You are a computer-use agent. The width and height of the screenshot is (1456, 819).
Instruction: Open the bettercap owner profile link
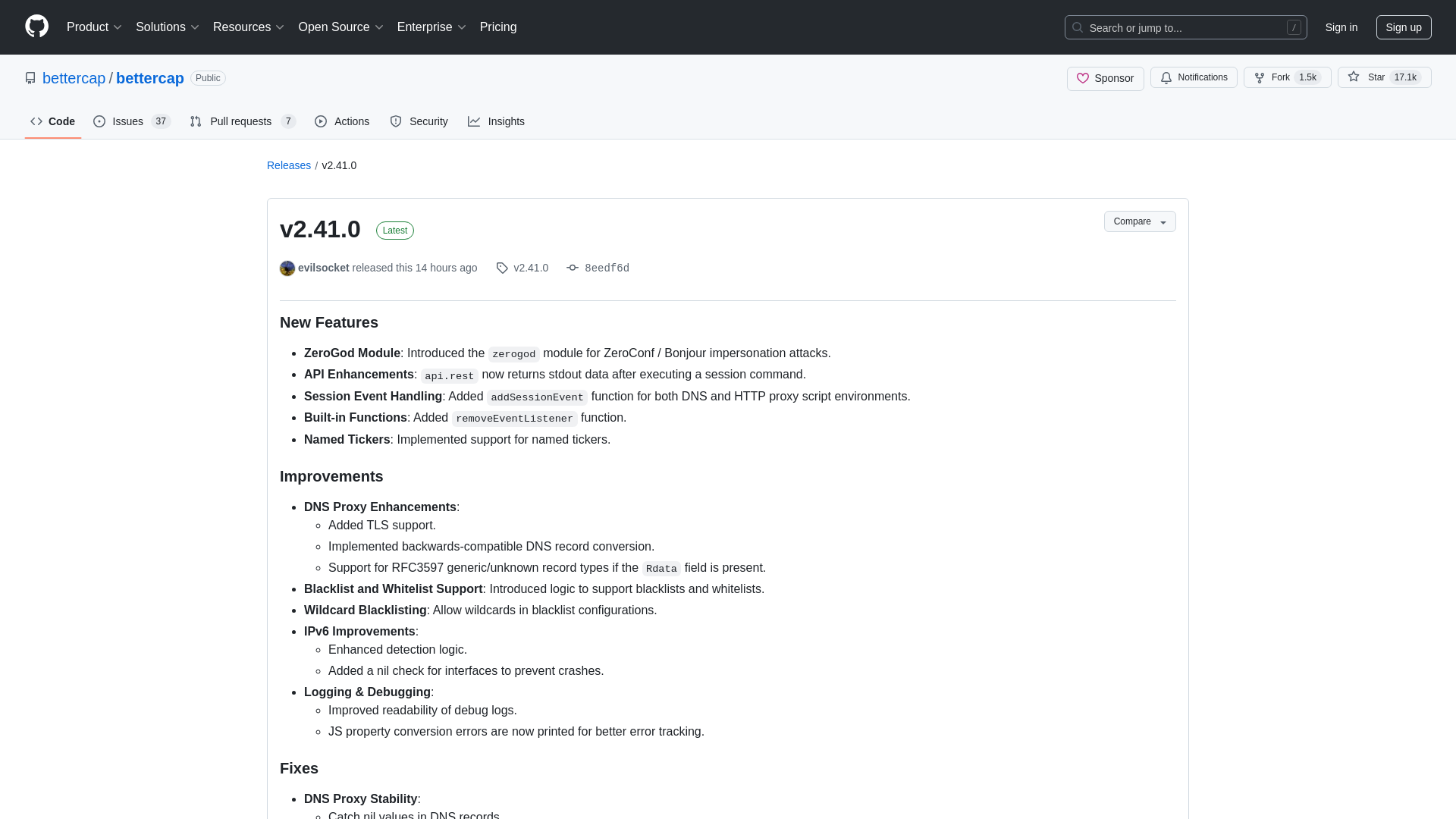[74, 78]
